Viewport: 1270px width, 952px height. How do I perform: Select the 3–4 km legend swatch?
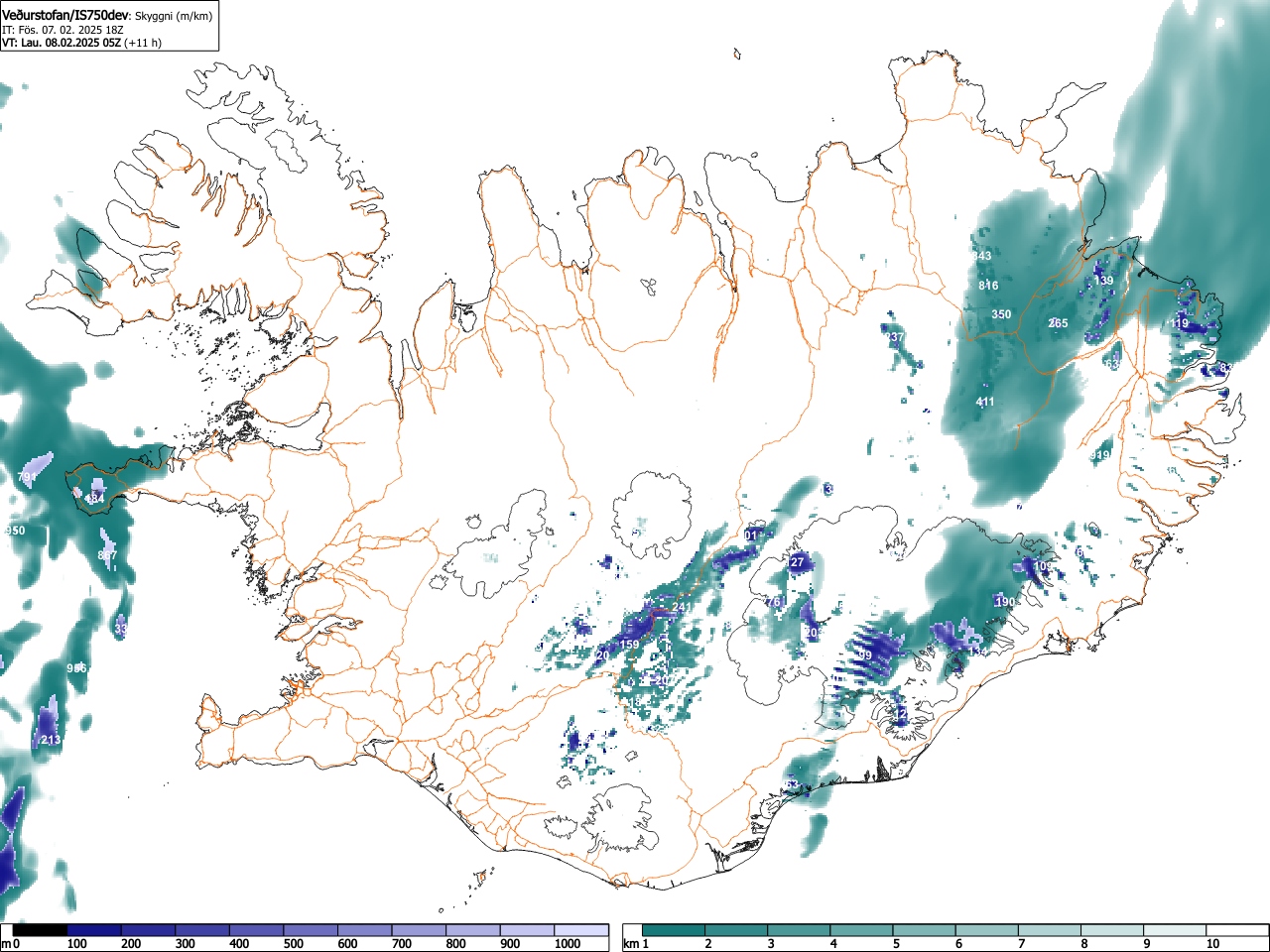(x=800, y=930)
